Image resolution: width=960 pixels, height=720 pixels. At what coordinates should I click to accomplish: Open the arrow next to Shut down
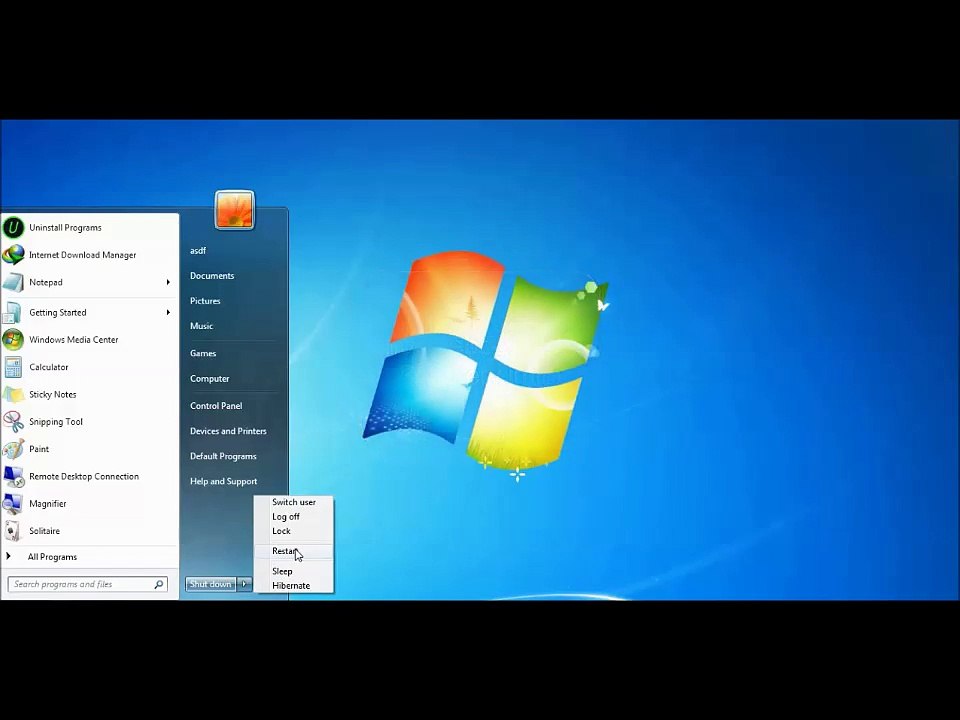point(244,584)
